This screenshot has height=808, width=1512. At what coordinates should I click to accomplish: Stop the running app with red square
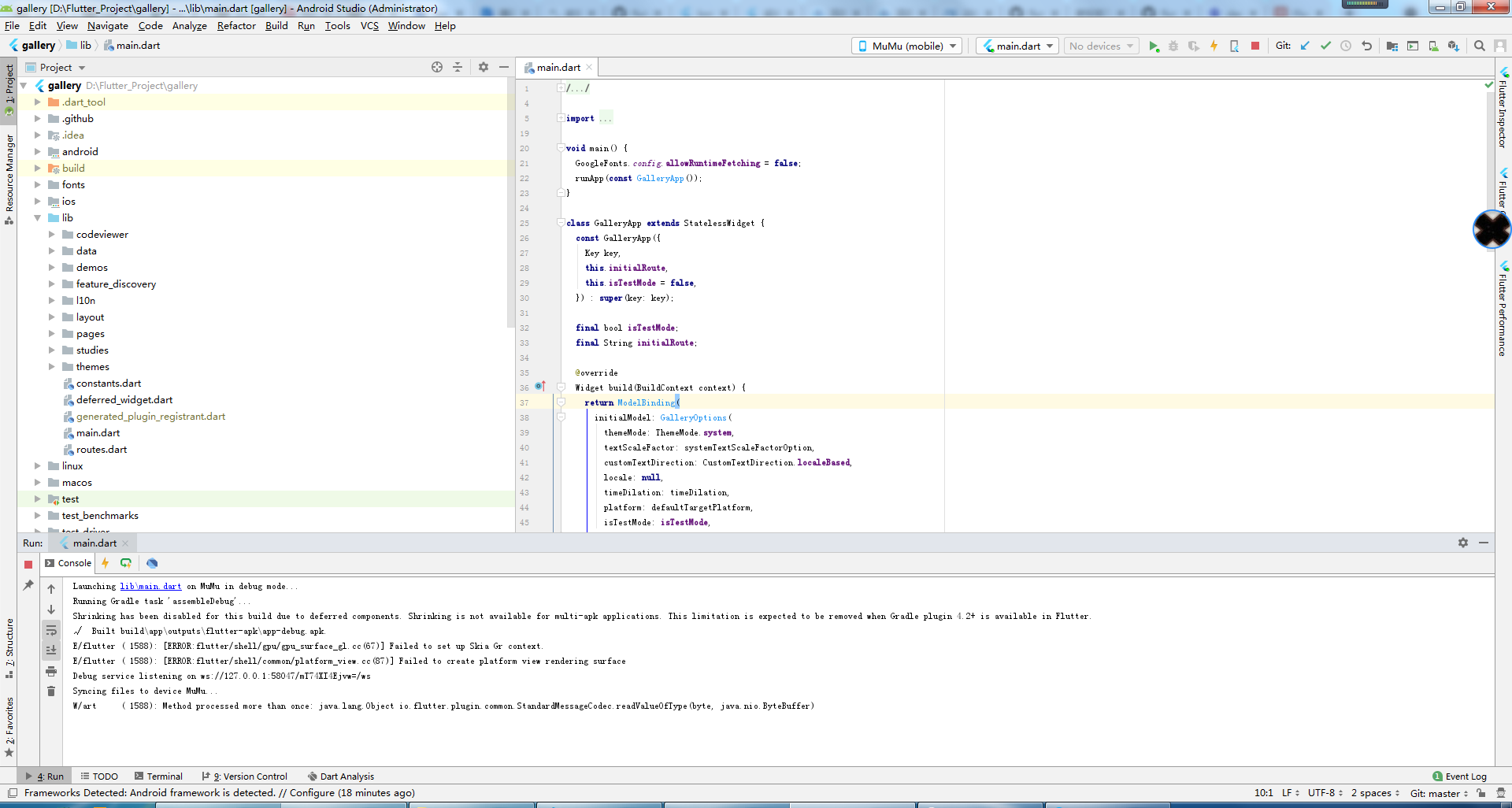point(1254,46)
